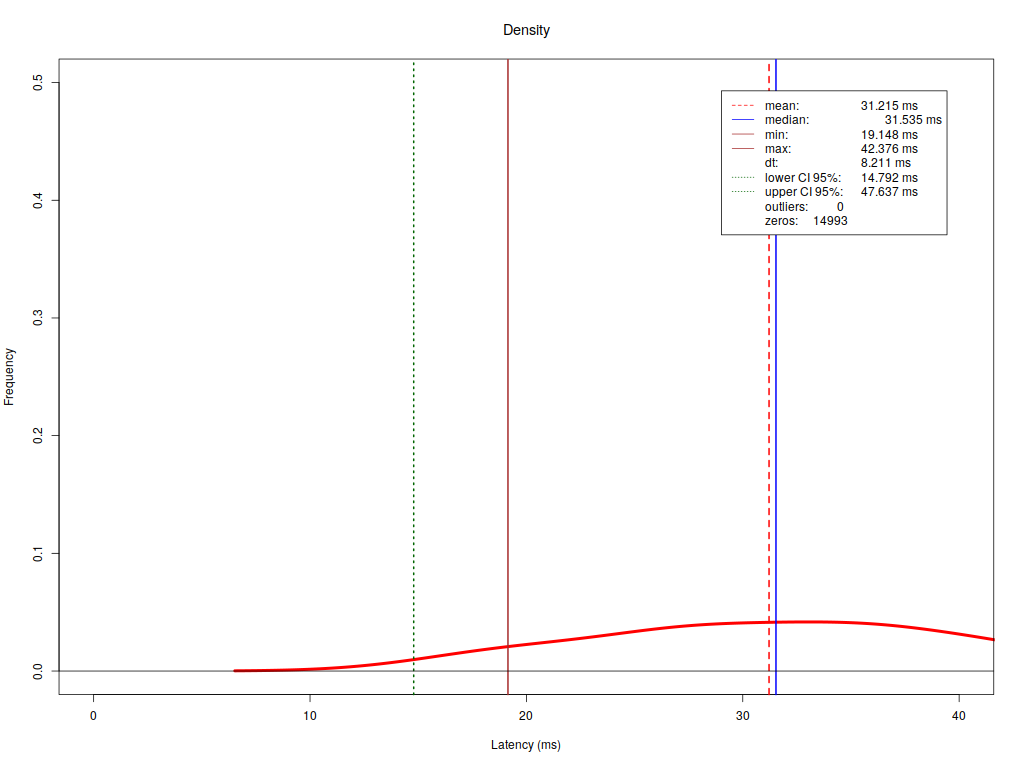Viewport: 1024px width, 768px height.
Task: Click the blue median legend line
Action: [743, 120]
